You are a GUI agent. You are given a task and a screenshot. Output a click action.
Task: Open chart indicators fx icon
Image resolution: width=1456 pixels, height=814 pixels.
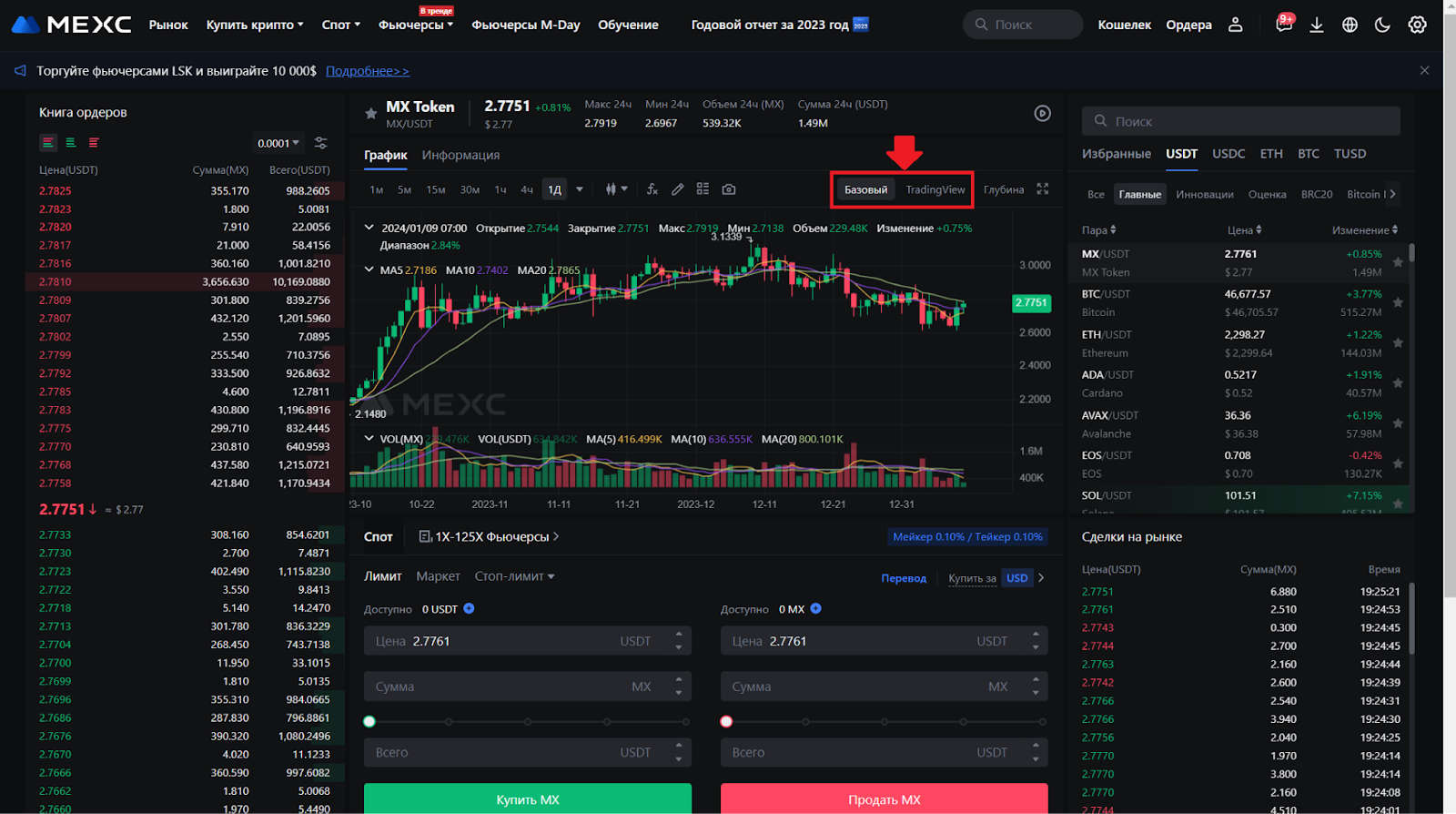(x=652, y=189)
